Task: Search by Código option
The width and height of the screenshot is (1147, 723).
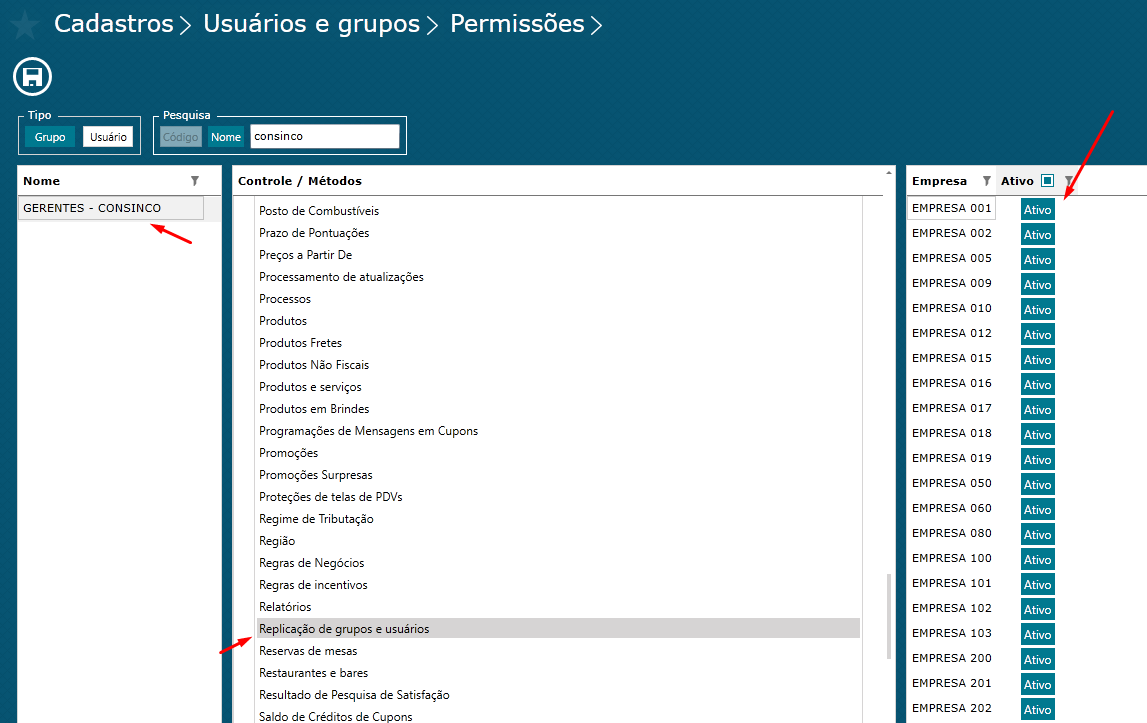Action: click(181, 137)
